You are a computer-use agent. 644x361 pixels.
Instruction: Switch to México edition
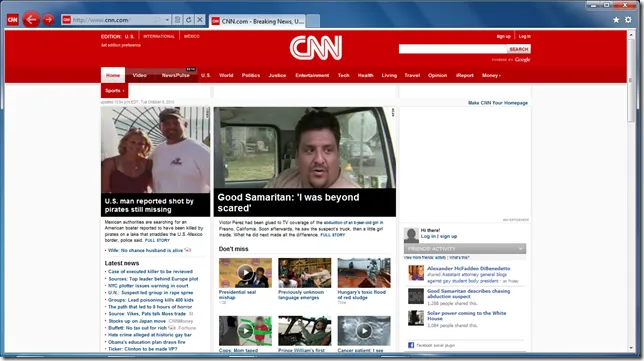point(191,37)
